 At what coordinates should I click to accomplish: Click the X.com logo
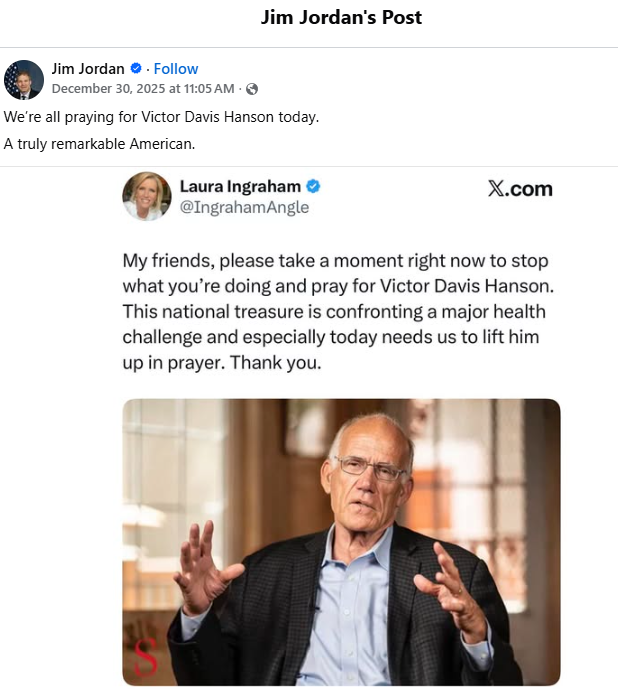[x=519, y=189]
